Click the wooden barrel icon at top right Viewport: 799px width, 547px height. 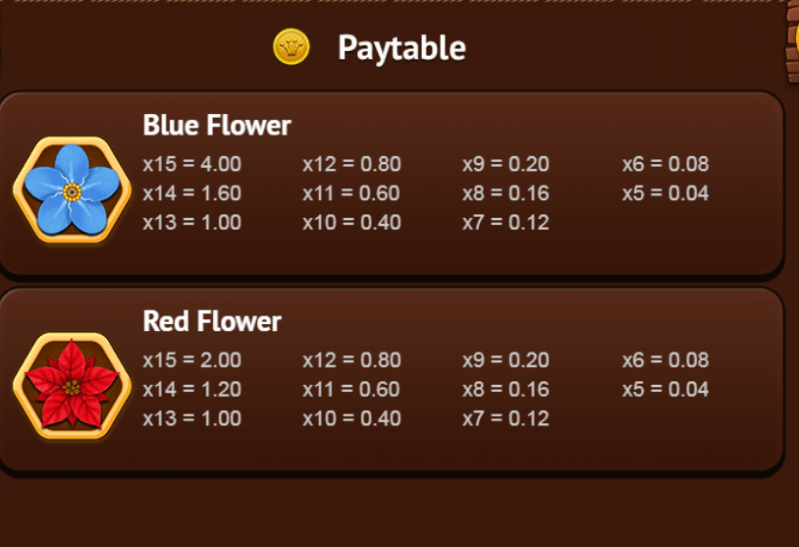(x=792, y=43)
